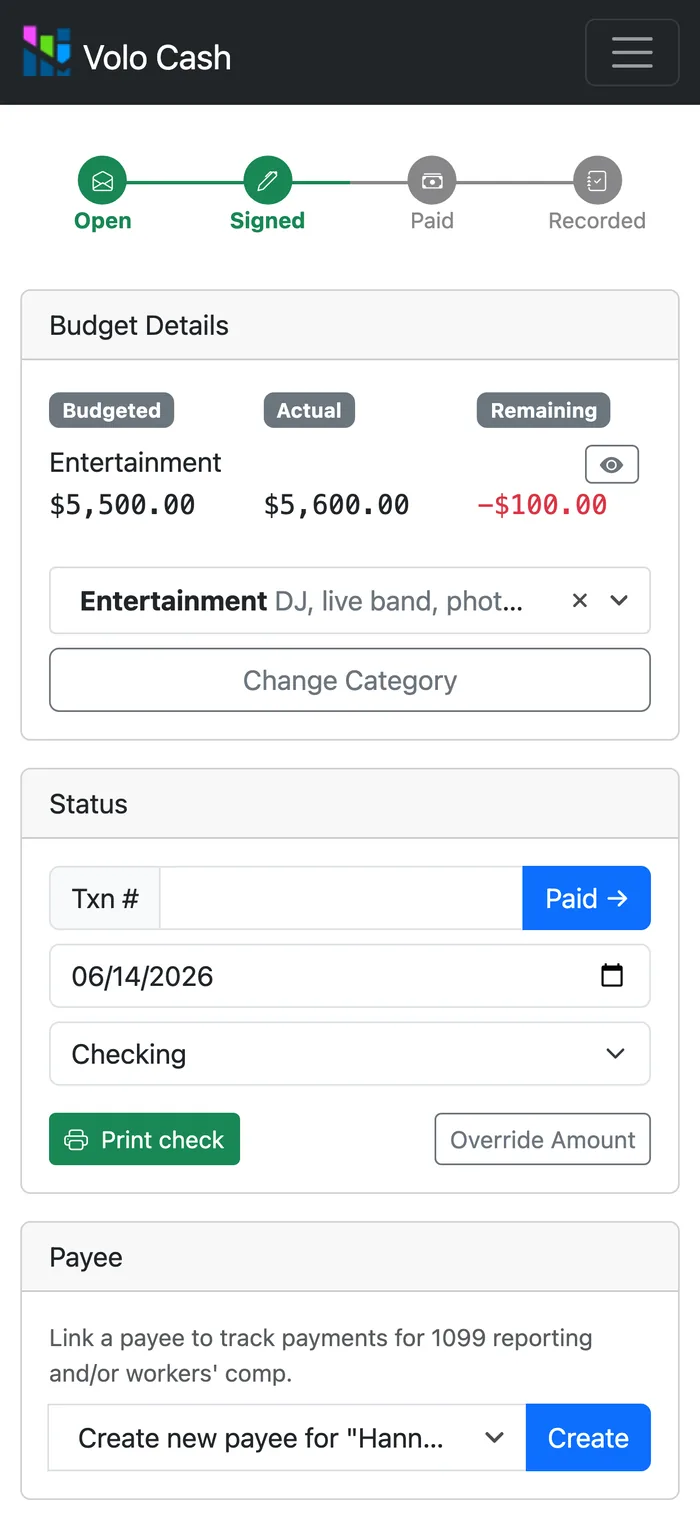The width and height of the screenshot is (700, 1522).
Task: Click the Payee panel header
Action: pyautogui.click(x=350, y=1257)
